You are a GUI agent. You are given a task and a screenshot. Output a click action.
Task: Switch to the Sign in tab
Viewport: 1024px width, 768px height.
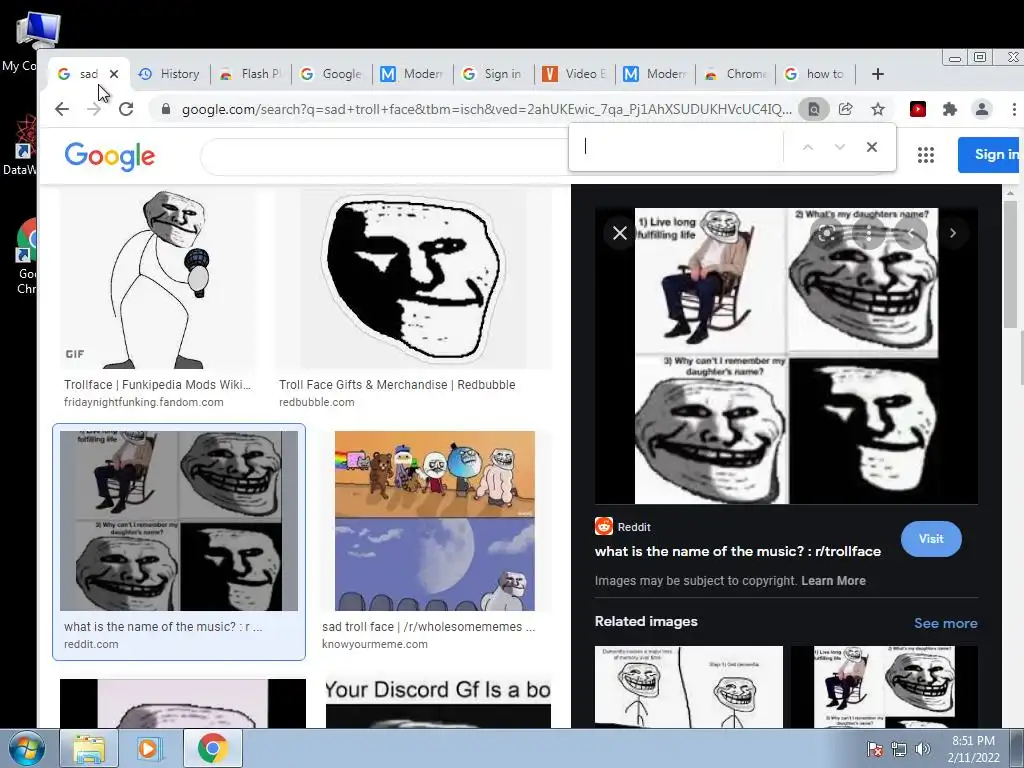(494, 74)
